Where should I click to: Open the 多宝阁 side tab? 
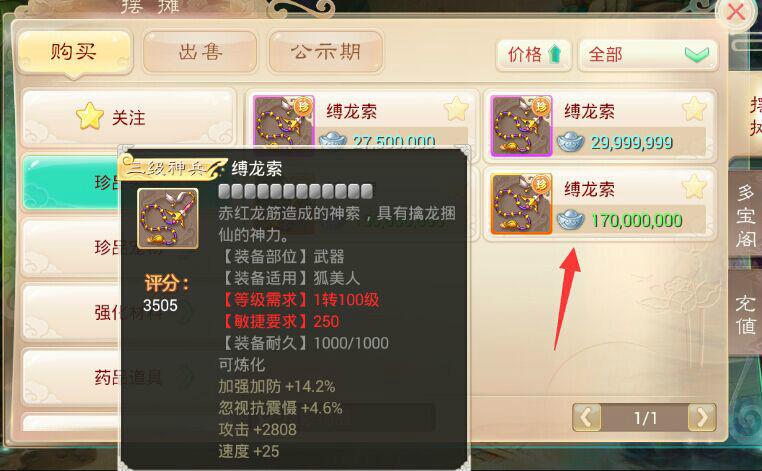coord(745,215)
